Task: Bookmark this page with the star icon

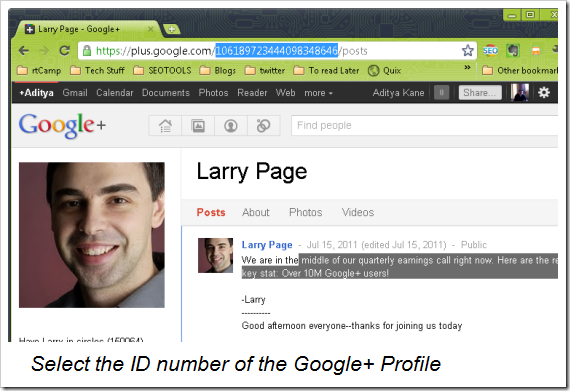Action: click(468, 51)
